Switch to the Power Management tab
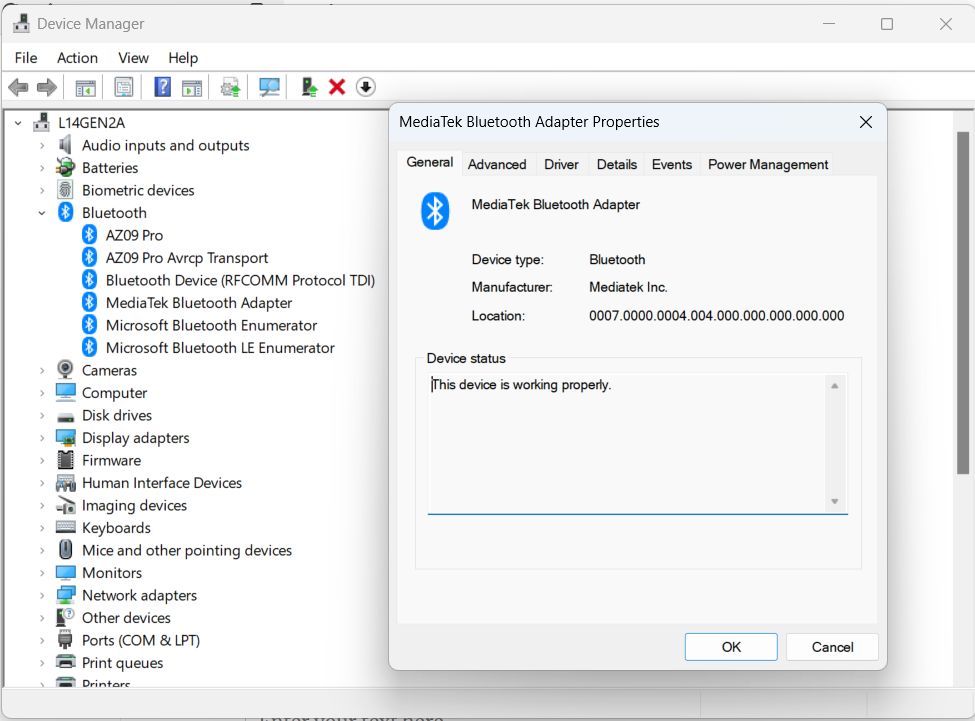975x721 pixels. pos(767,164)
